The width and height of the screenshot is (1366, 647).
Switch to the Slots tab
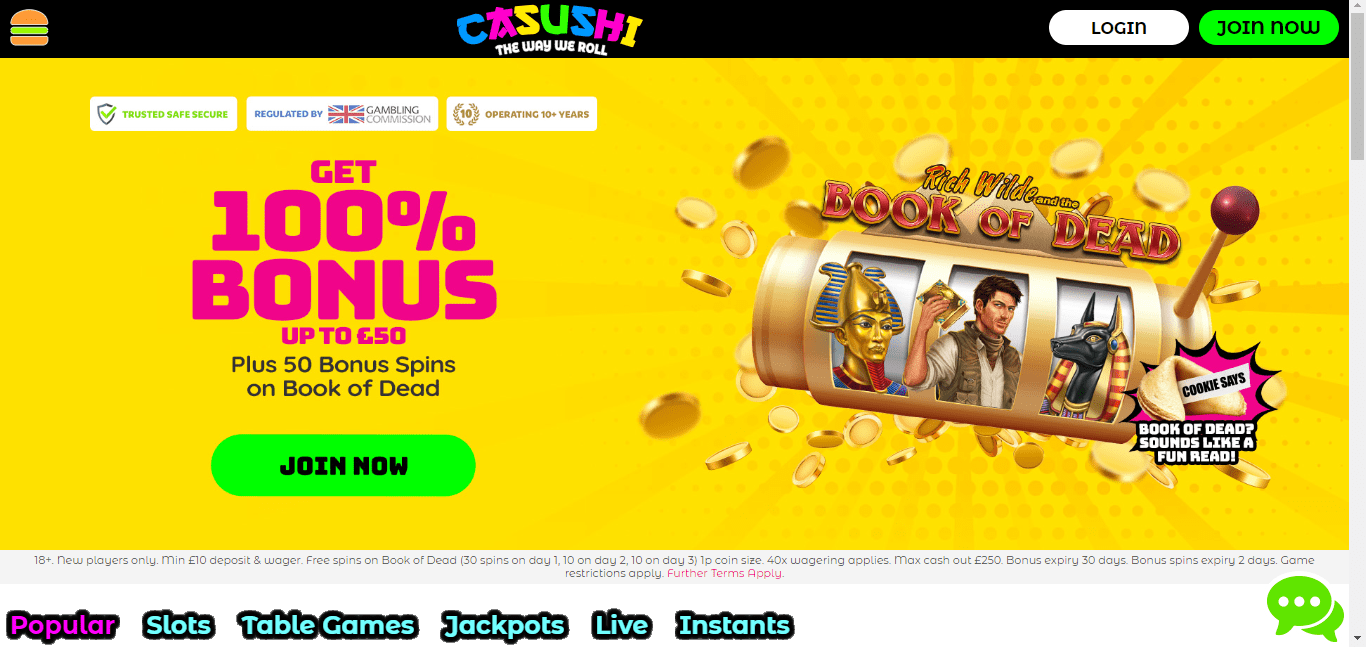tap(178, 626)
